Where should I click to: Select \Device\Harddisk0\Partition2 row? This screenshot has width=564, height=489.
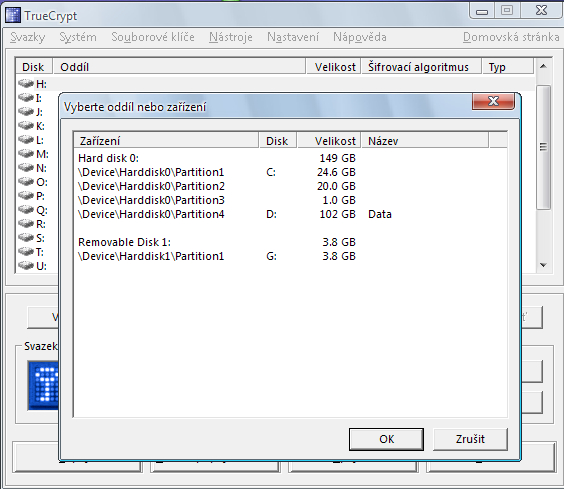pyautogui.click(x=290, y=186)
